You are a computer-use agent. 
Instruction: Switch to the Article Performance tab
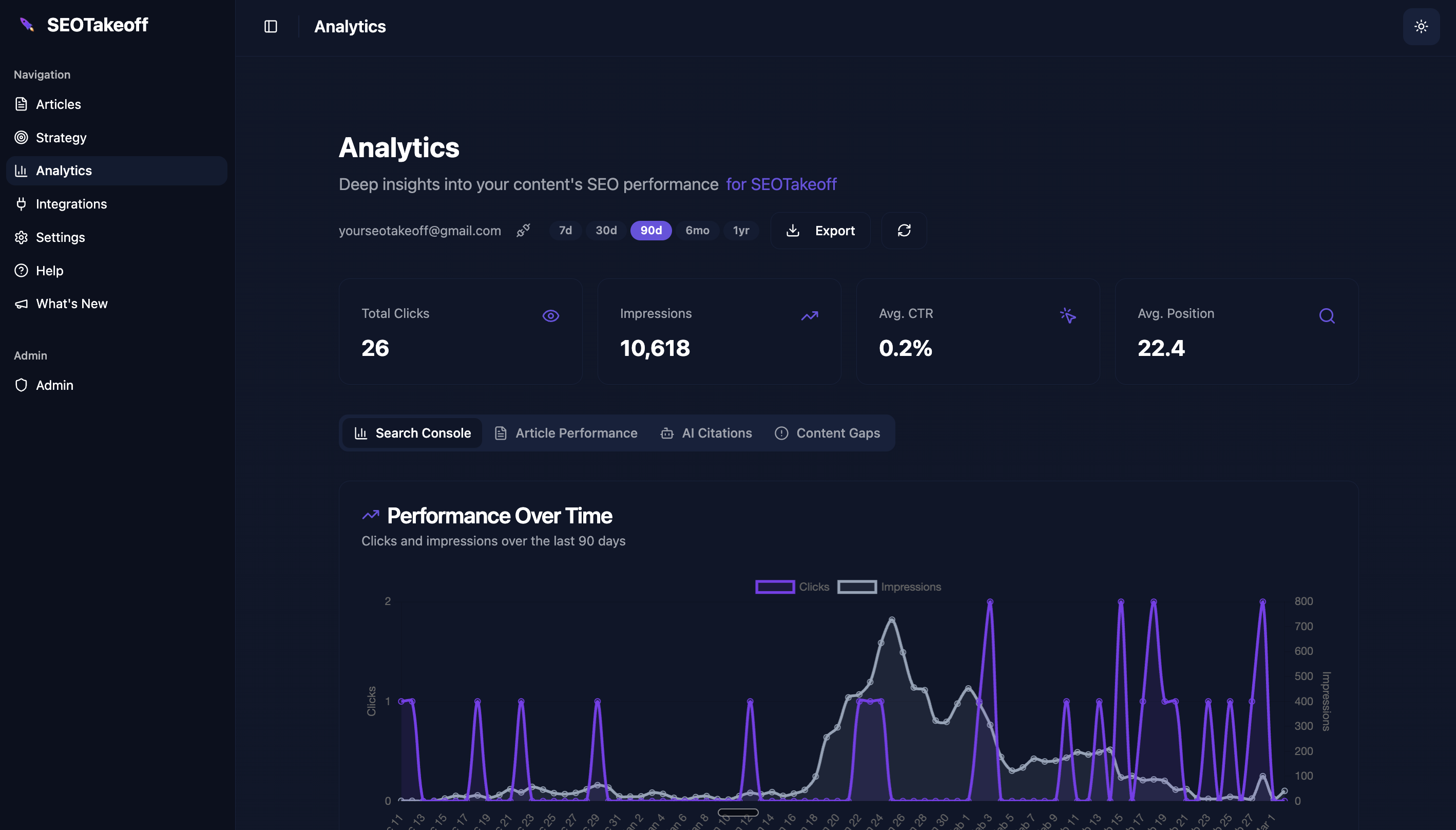coord(566,432)
